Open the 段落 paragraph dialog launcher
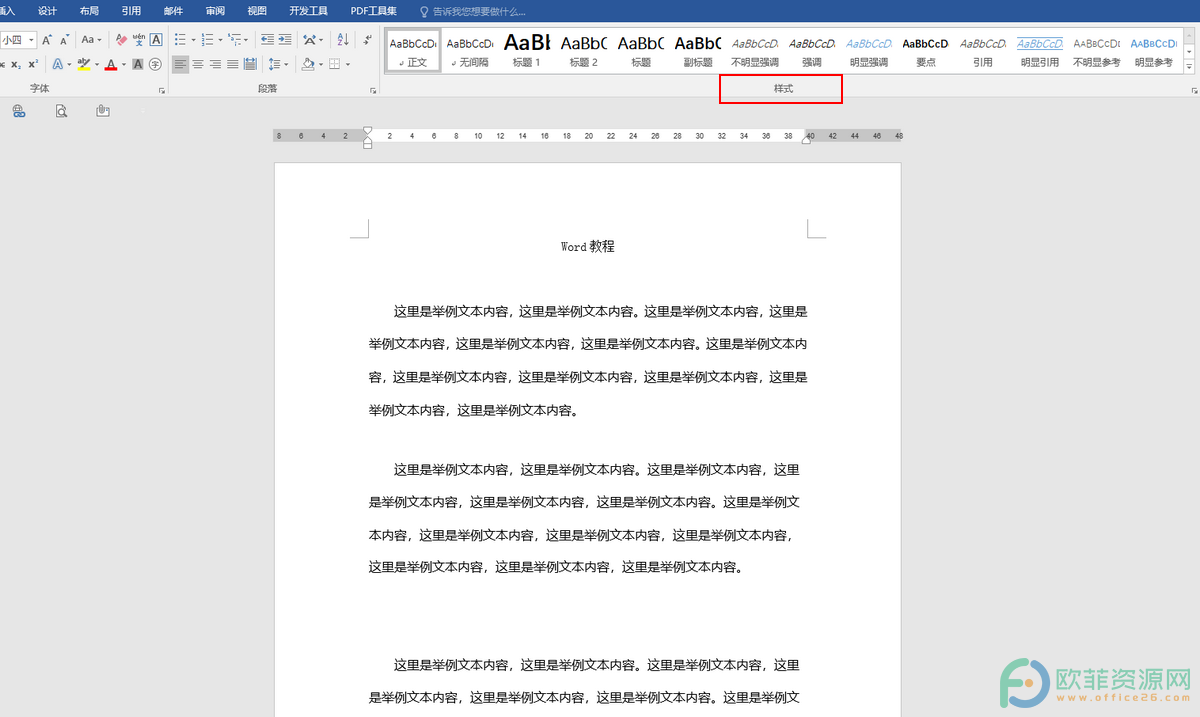Screen dimensions: 1200x717 [x=373, y=91]
